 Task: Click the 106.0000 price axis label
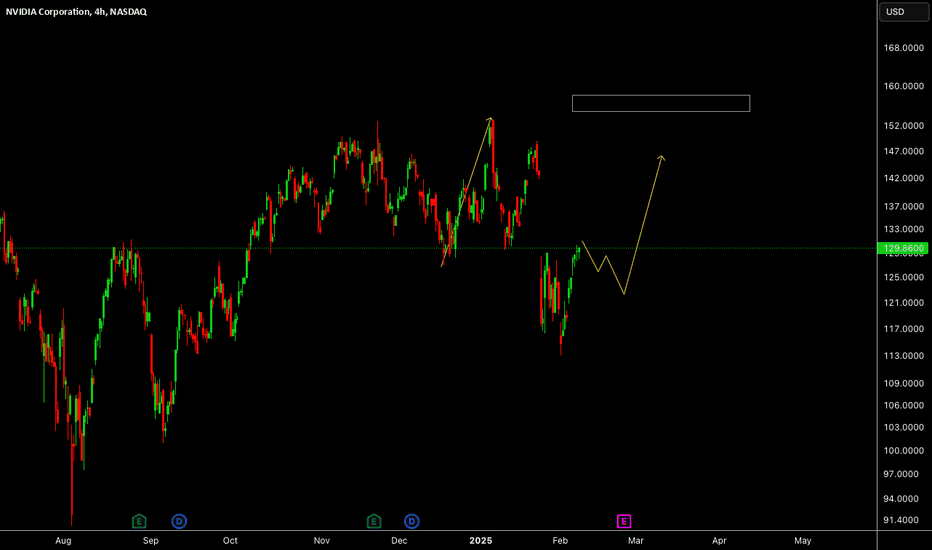903,405
